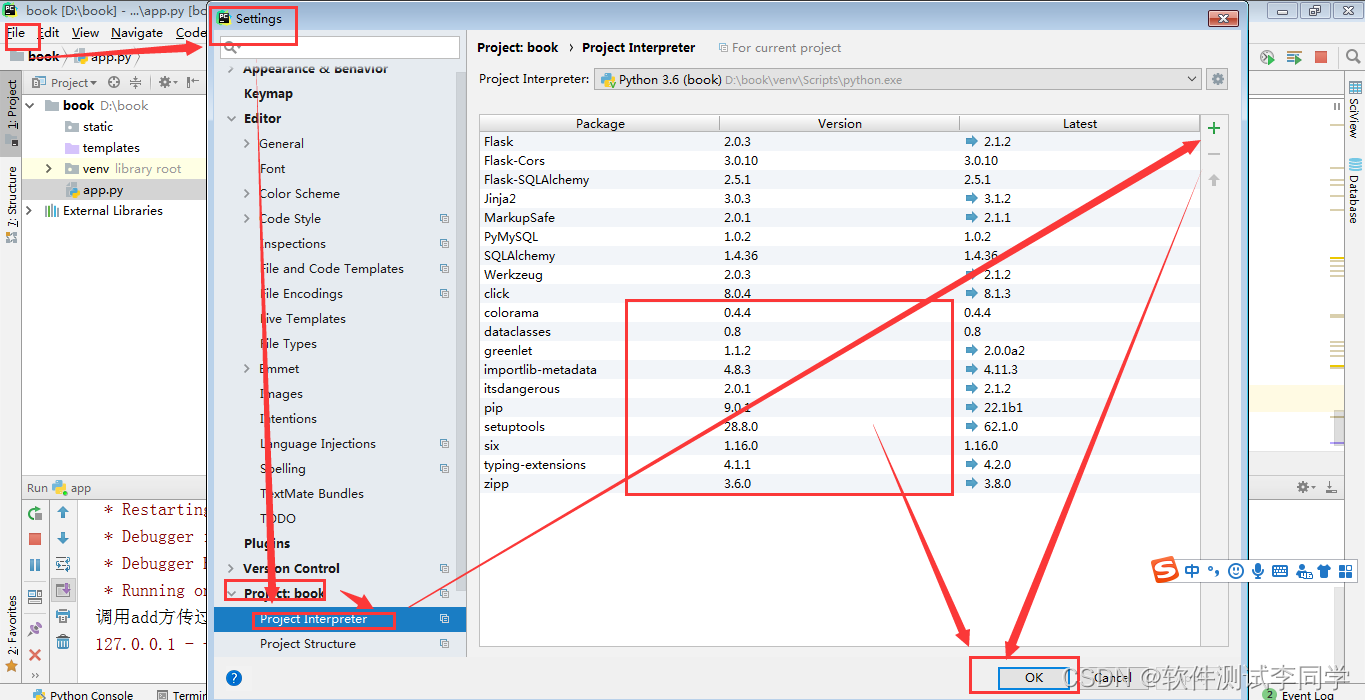Select Plugins in settings tree
The image size is (1365, 700).
point(267,544)
